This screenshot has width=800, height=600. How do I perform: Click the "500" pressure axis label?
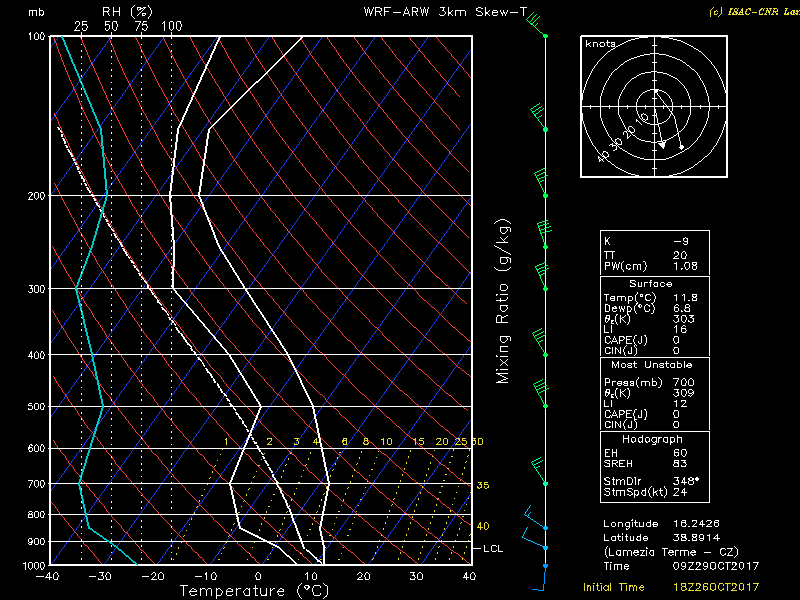[36, 407]
